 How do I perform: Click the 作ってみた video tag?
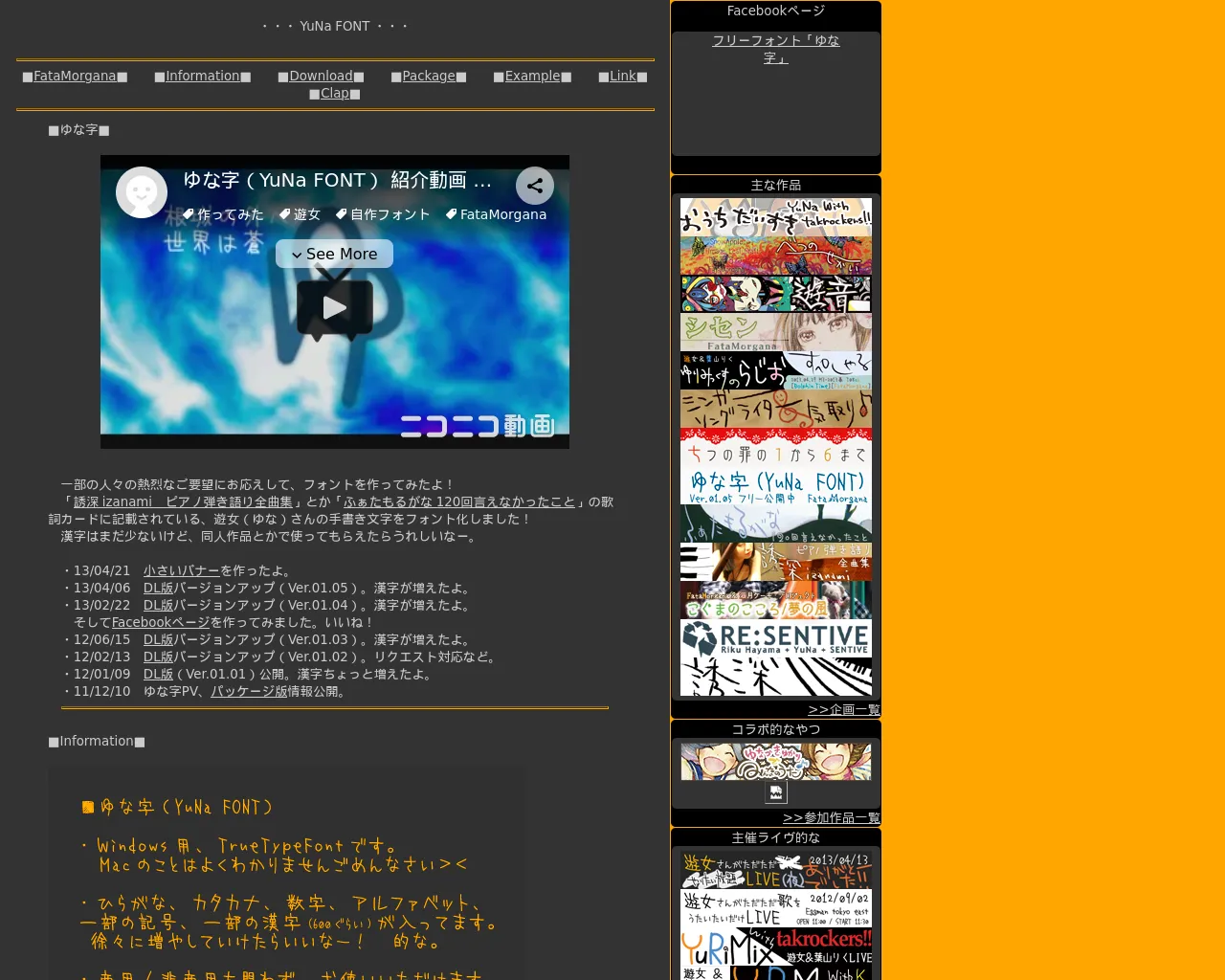pos(223,214)
